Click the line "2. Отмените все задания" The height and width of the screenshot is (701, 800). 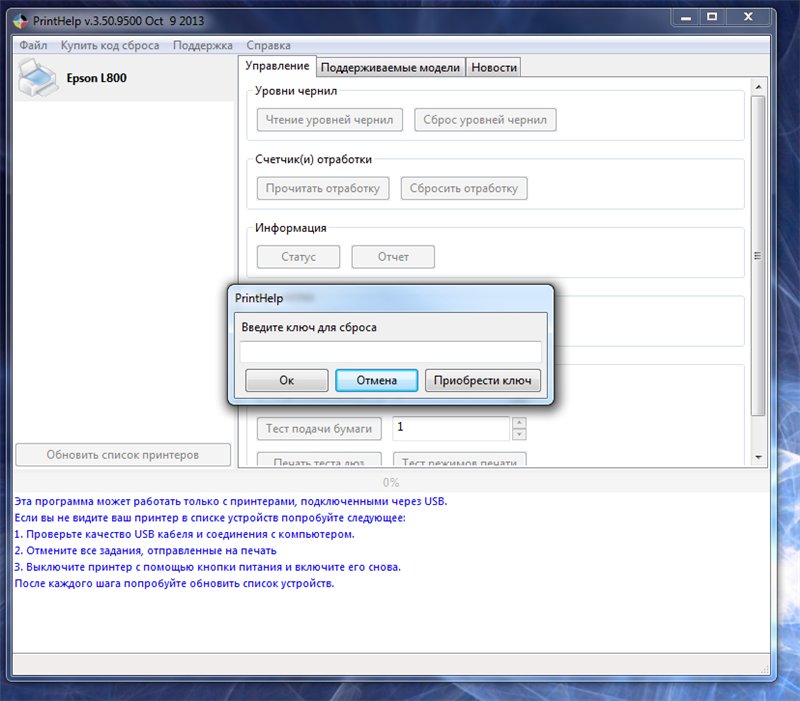[145, 550]
